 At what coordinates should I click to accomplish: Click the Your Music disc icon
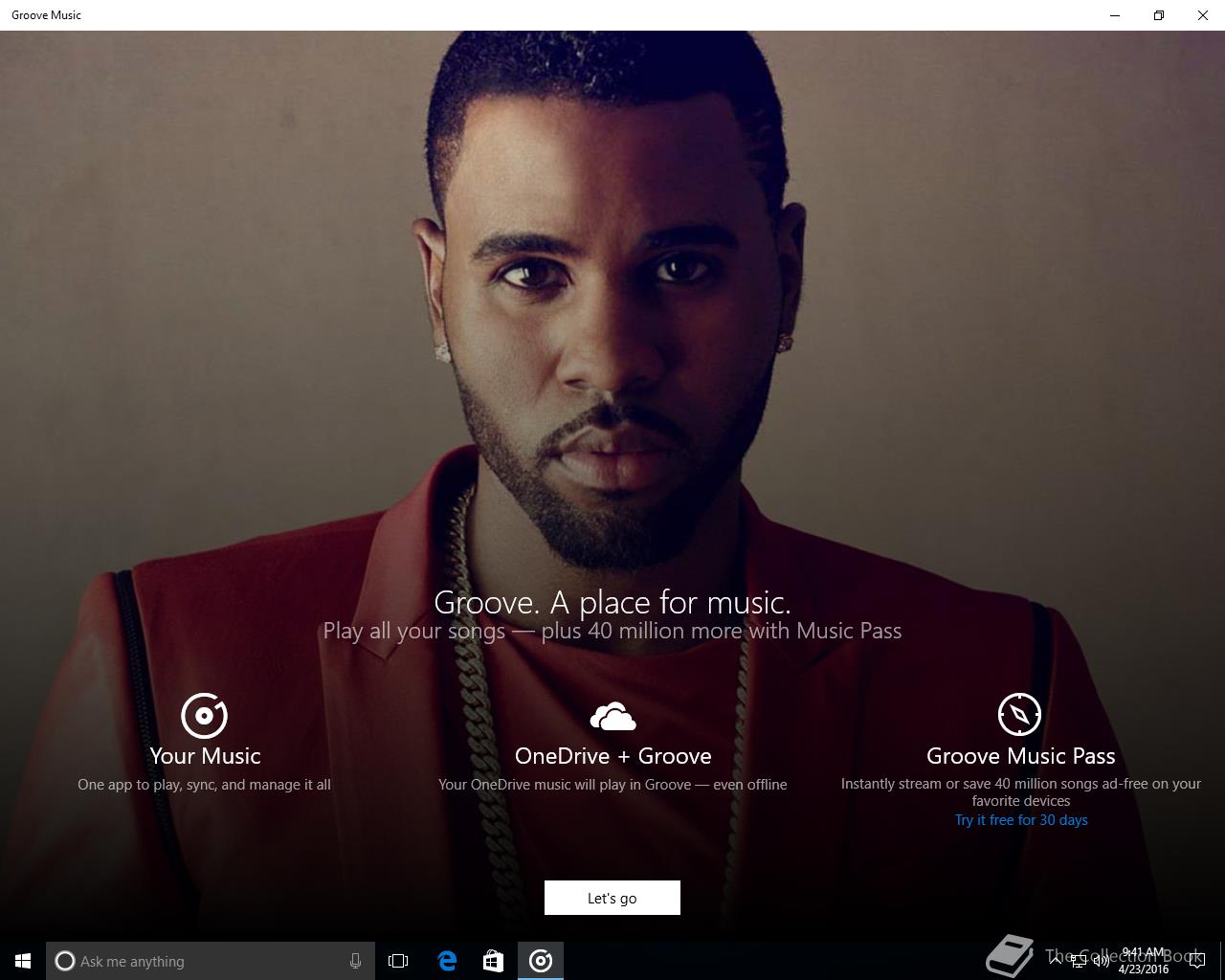click(204, 715)
